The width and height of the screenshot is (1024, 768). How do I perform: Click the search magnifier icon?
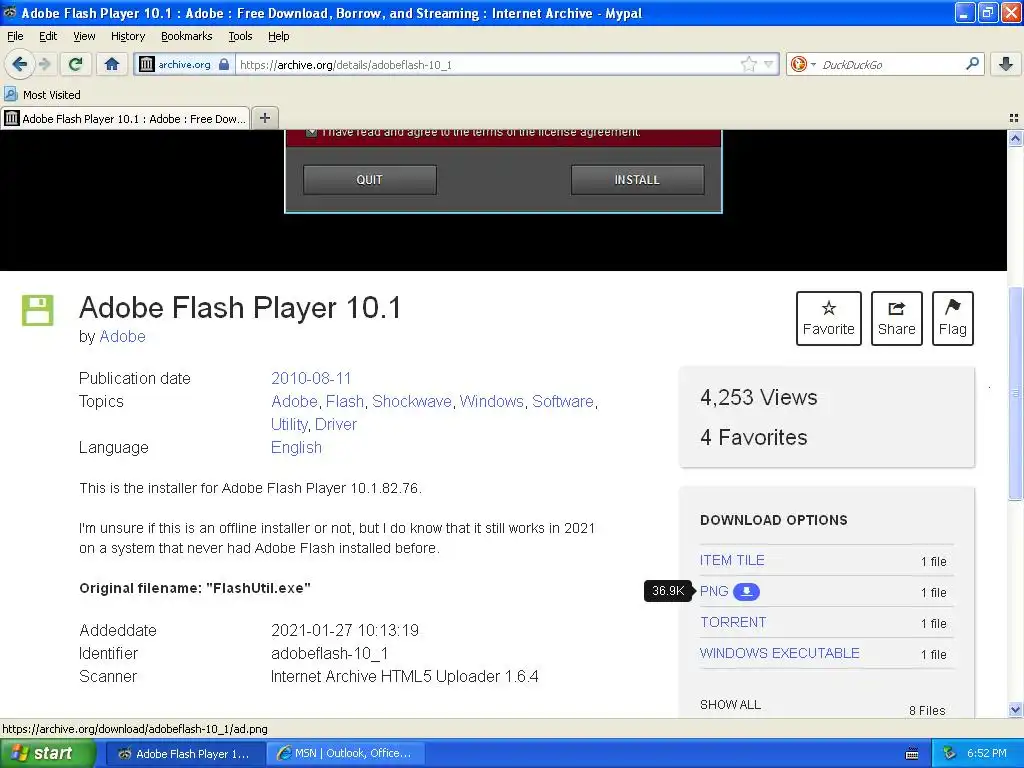(x=972, y=63)
